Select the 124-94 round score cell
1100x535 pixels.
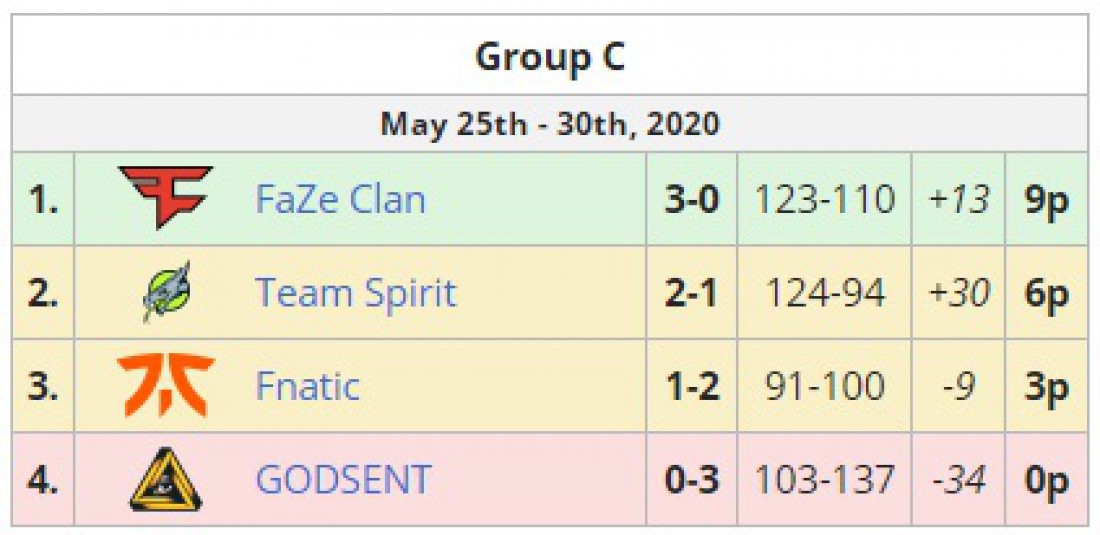824,293
